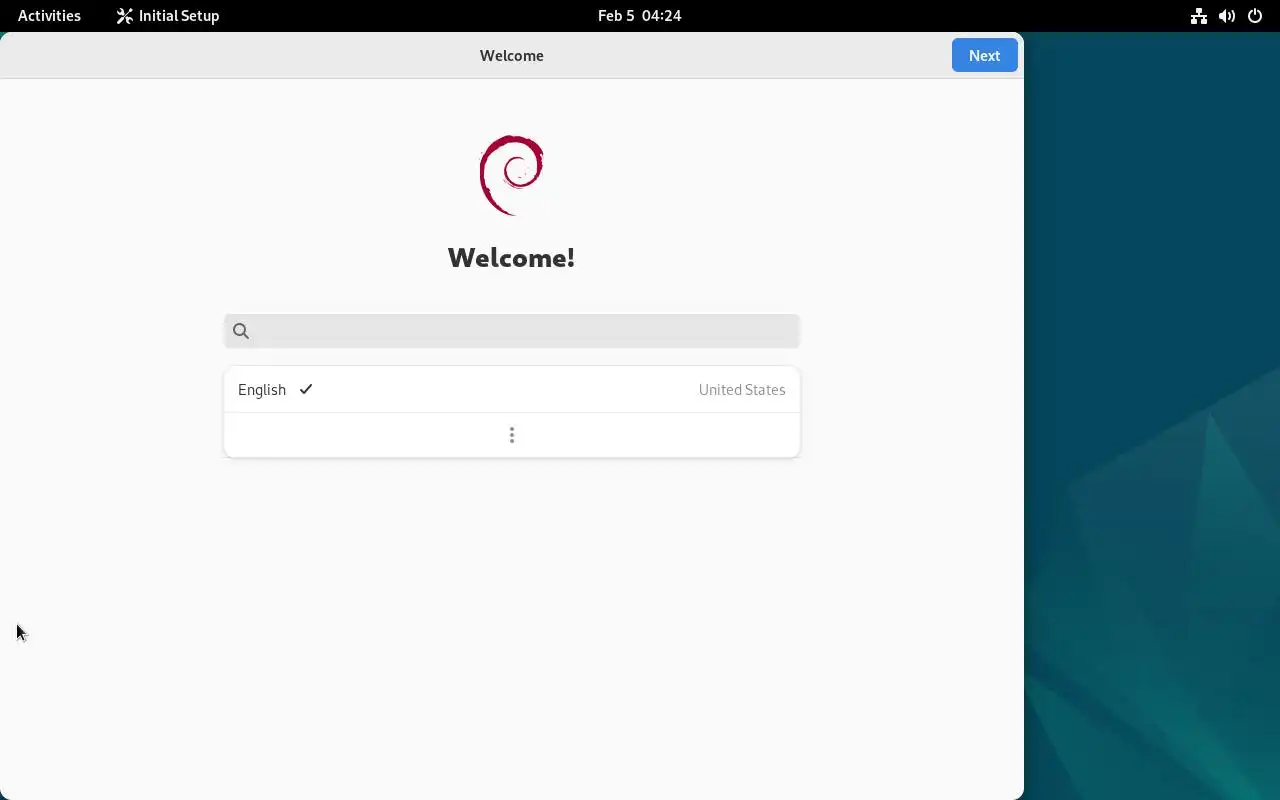Click the volume speaker icon
The height and width of the screenshot is (800, 1280).
click(1226, 16)
